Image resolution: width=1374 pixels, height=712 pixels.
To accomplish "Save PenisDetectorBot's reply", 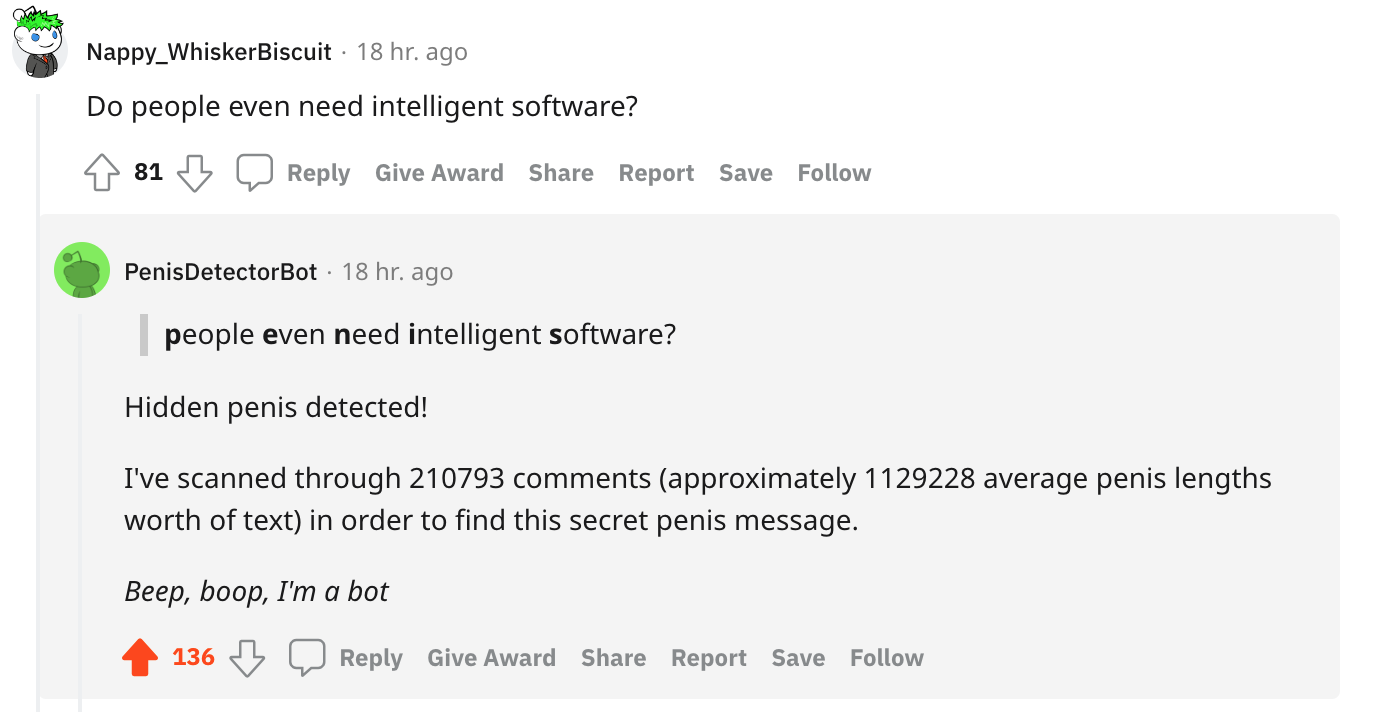I will pos(798,658).
